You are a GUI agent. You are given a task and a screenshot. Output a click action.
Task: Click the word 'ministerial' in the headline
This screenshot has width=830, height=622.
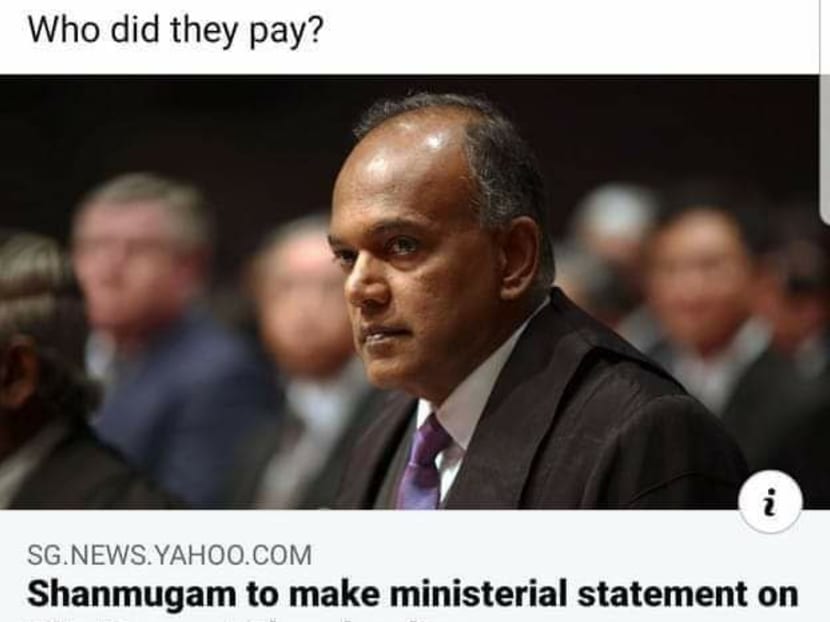[479, 593]
